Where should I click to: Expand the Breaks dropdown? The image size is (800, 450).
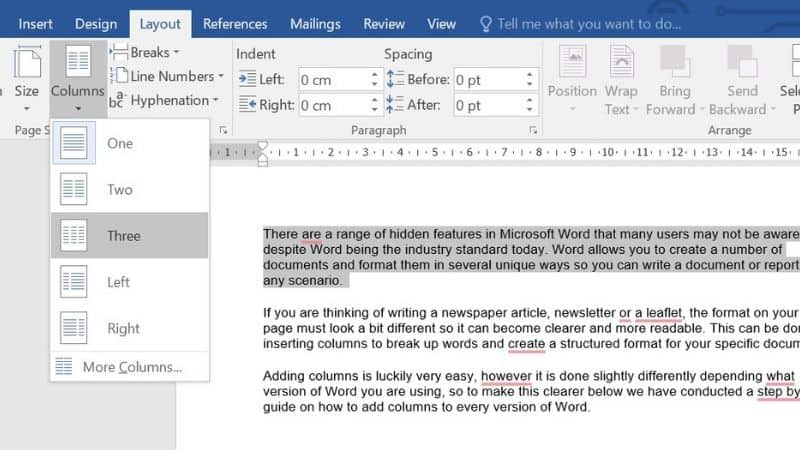(146, 52)
